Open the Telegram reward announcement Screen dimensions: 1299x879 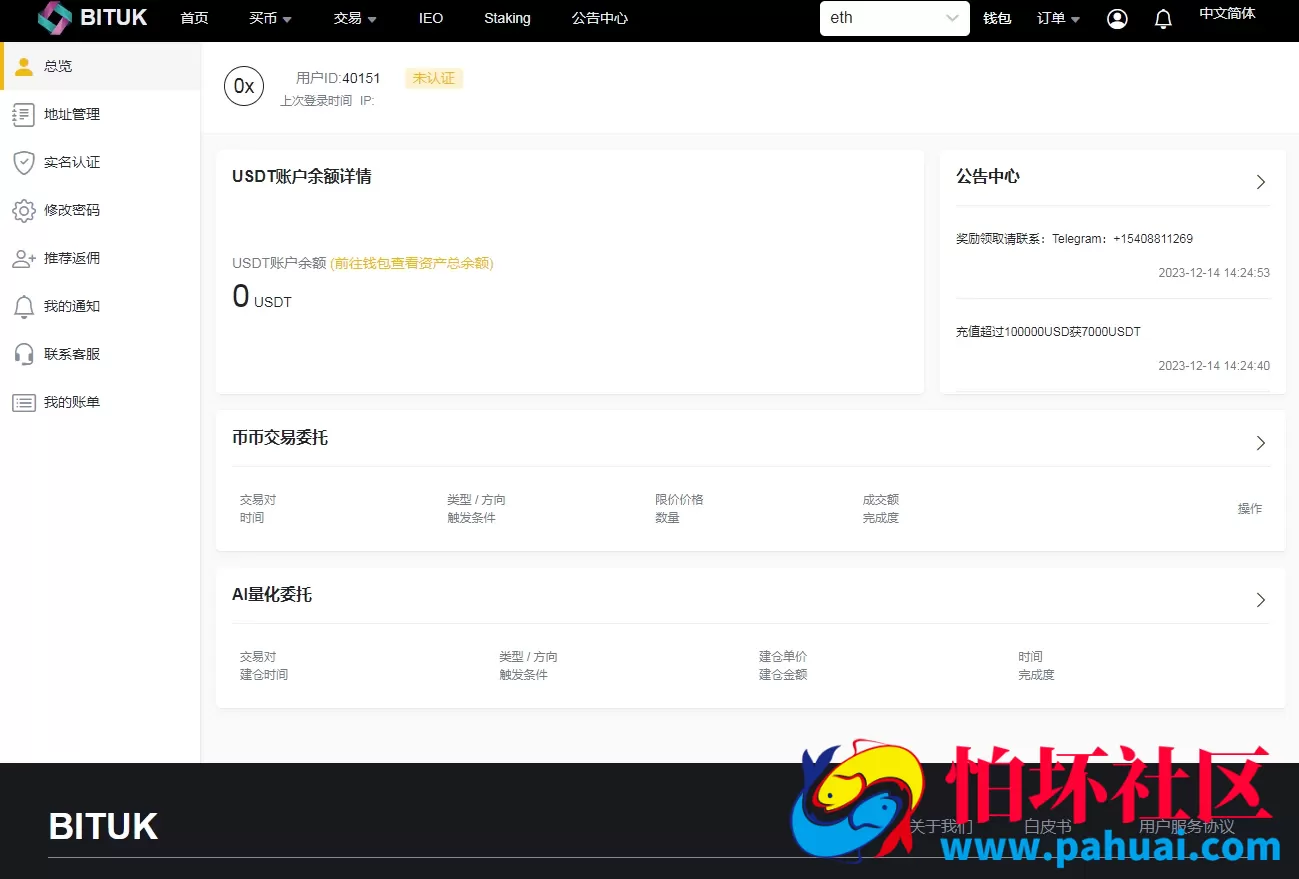(1074, 239)
